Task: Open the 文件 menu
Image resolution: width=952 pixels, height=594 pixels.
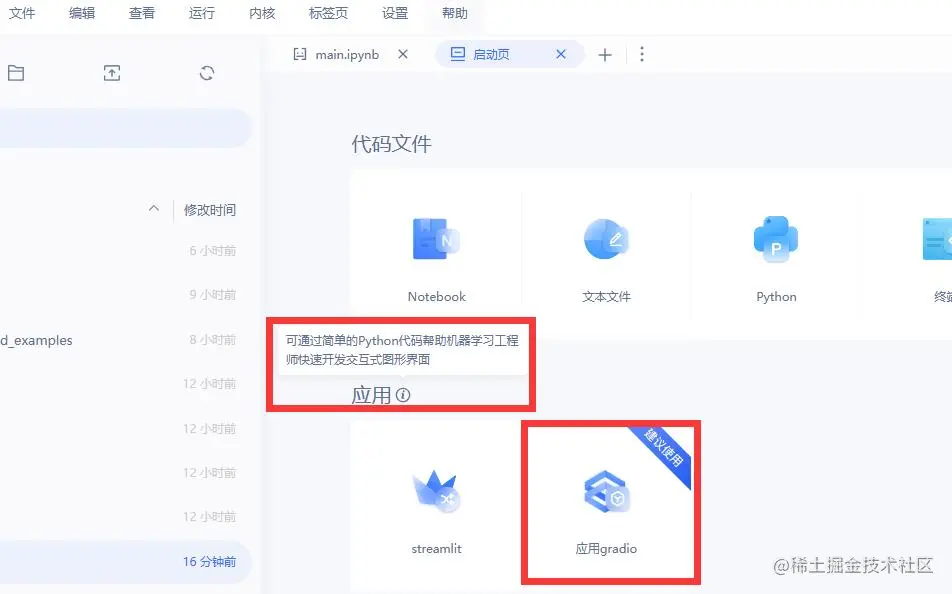Action: 22,13
